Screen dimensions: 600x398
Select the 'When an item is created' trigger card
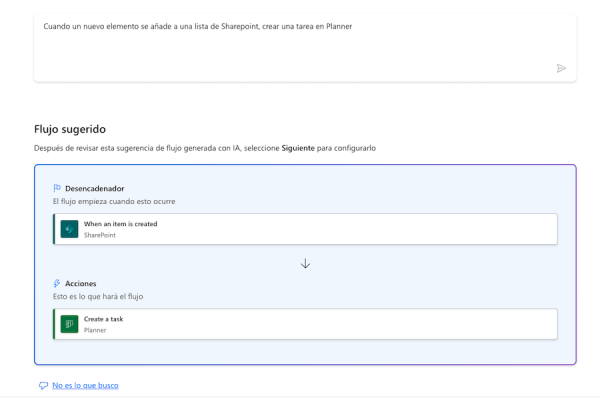coord(305,229)
